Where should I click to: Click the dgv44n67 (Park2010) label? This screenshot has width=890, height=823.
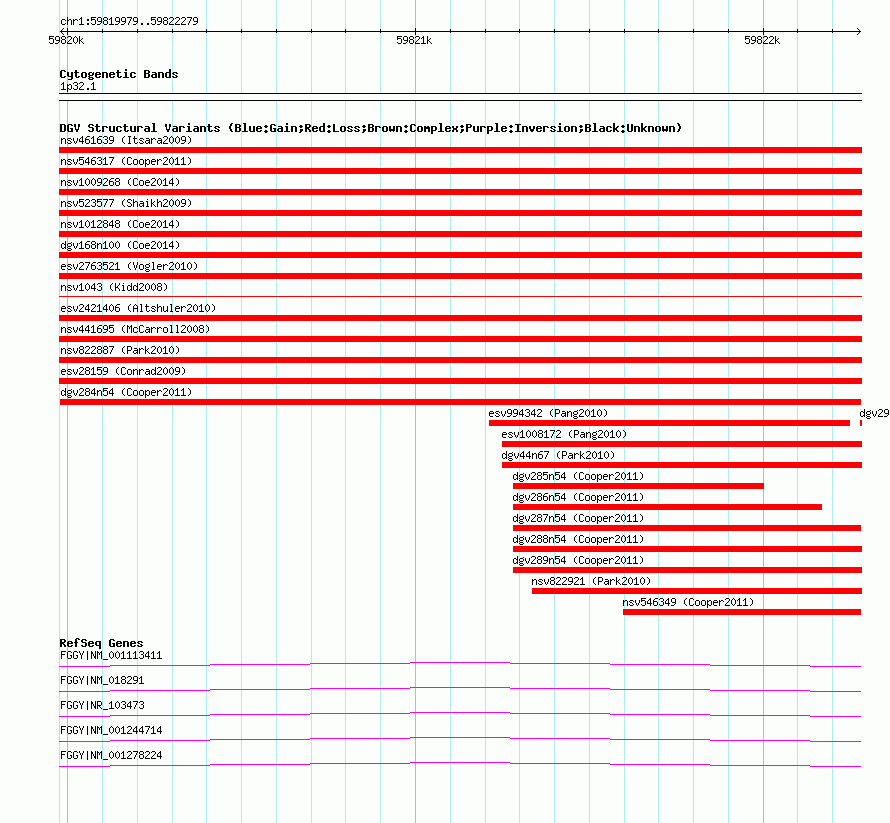[x=558, y=455]
